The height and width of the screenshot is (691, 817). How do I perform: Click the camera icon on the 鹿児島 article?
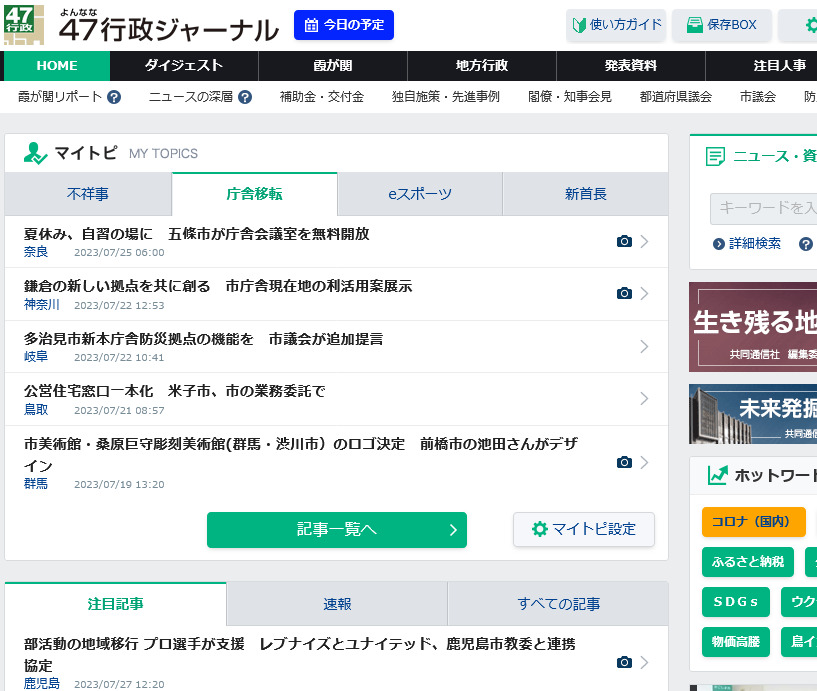[624, 661]
